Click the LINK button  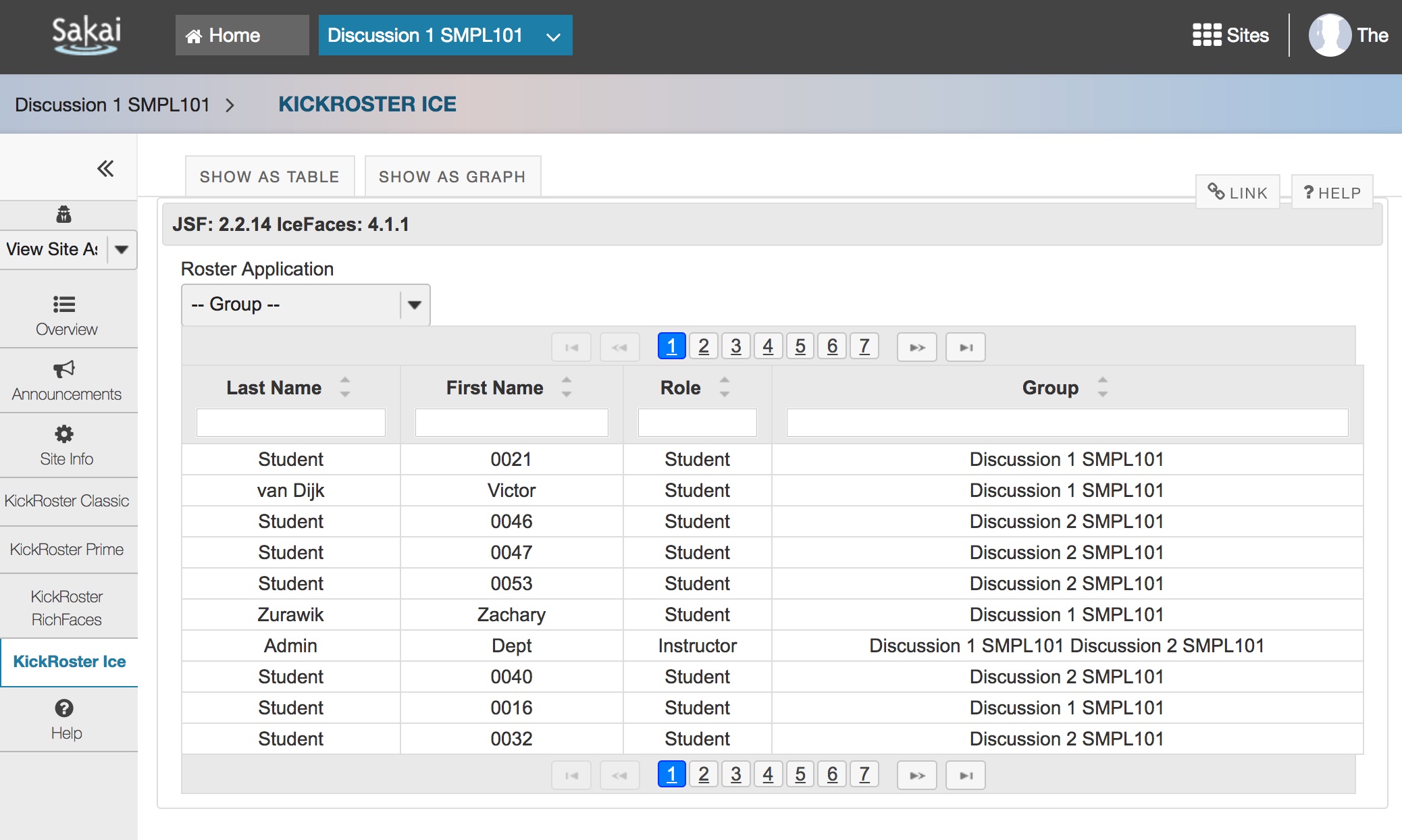pos(1237,193)
